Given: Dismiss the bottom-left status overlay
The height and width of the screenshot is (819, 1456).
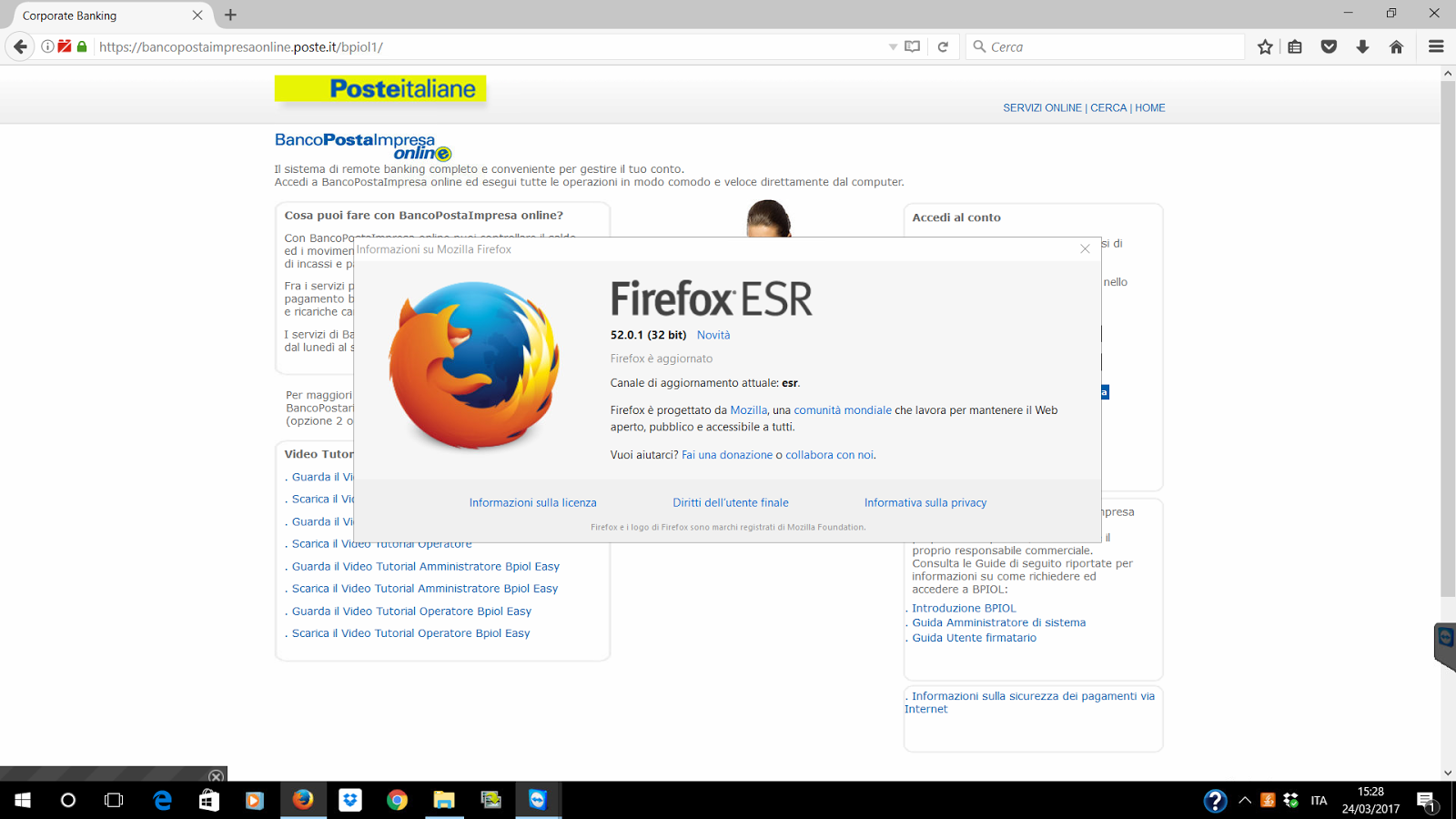Looking at the screenshot, I should click(x=216, y=776).
